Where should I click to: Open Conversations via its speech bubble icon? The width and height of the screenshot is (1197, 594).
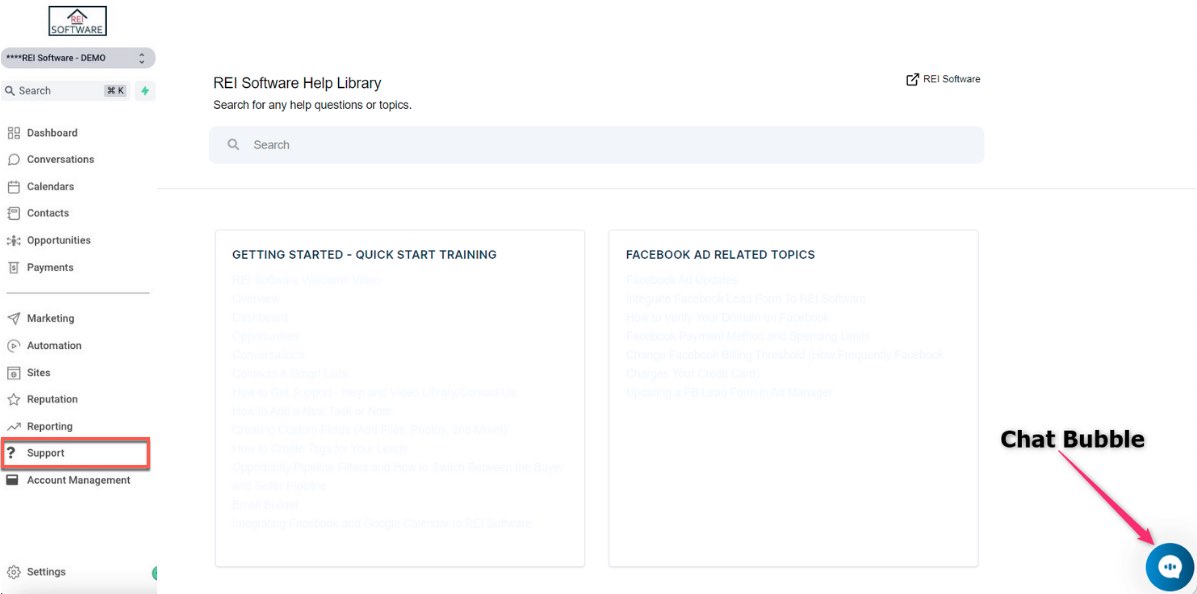click(x=14, y=160)
